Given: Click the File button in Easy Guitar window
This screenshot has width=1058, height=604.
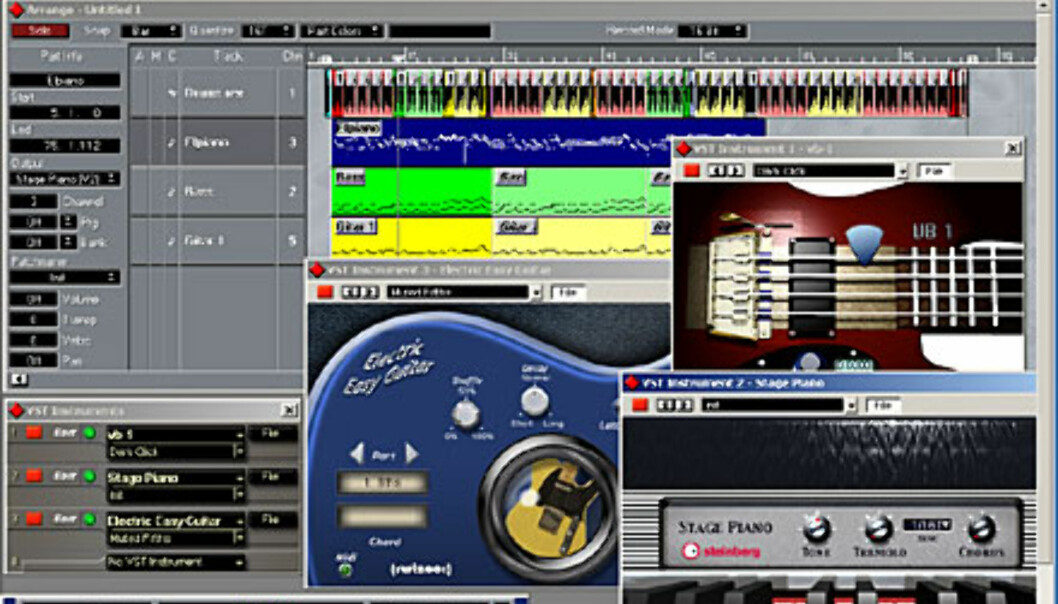Looking at the screenshot, I should tap(568, 292).
